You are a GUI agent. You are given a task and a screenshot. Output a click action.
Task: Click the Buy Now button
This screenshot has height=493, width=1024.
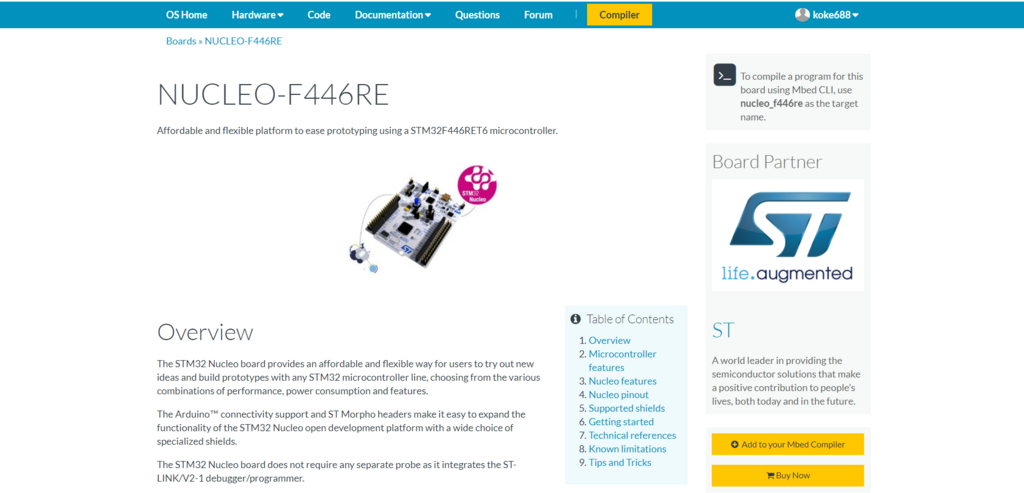click(x=788, y=475)
